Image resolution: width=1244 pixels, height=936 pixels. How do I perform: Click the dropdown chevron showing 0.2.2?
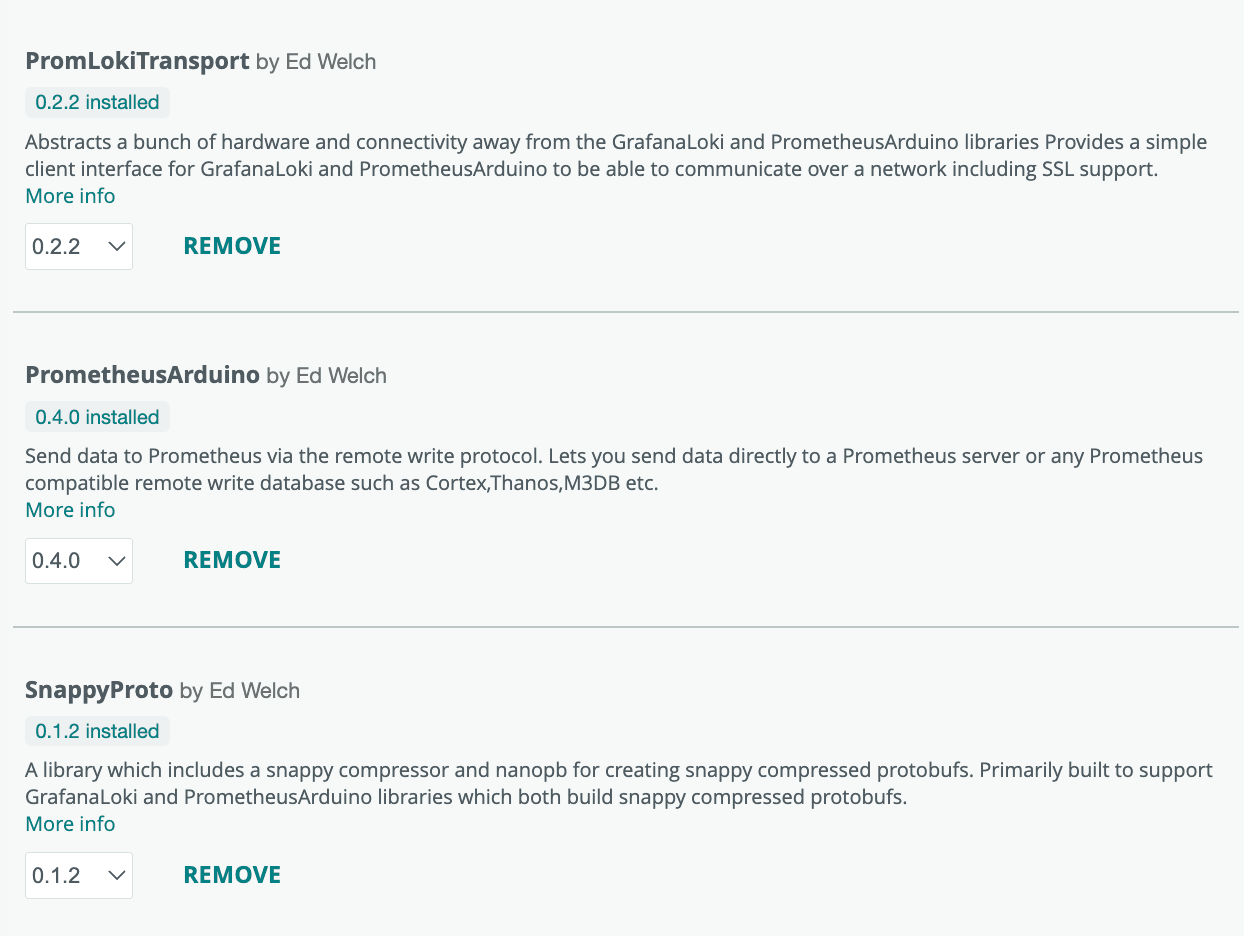tap(114, 246)
